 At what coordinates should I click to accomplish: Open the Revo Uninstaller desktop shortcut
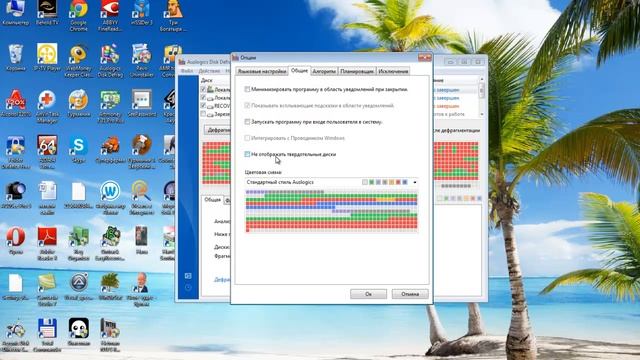click(x=141, y=60)
